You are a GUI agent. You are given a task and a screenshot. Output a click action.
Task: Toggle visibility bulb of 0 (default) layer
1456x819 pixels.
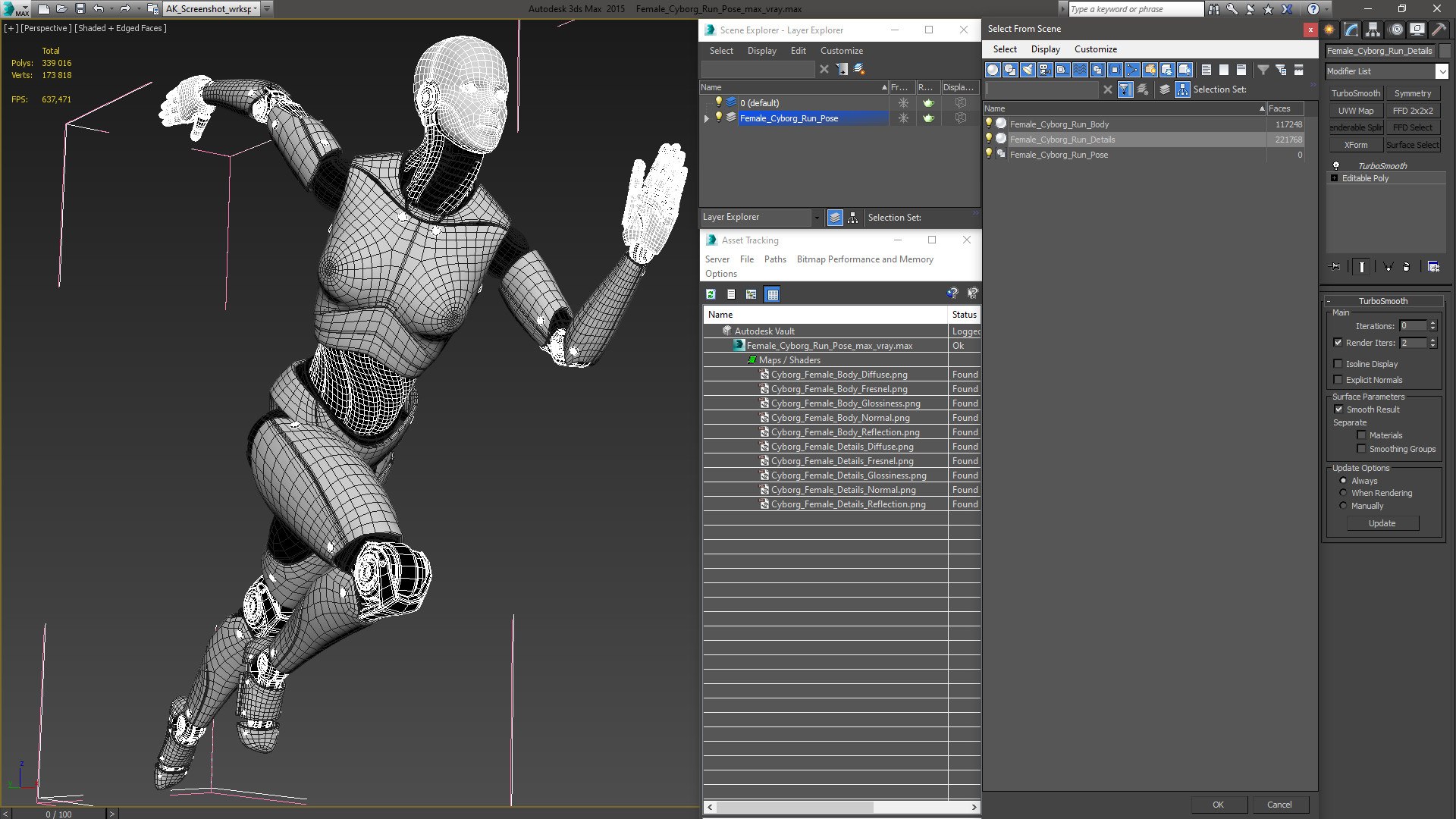point(718,102)
